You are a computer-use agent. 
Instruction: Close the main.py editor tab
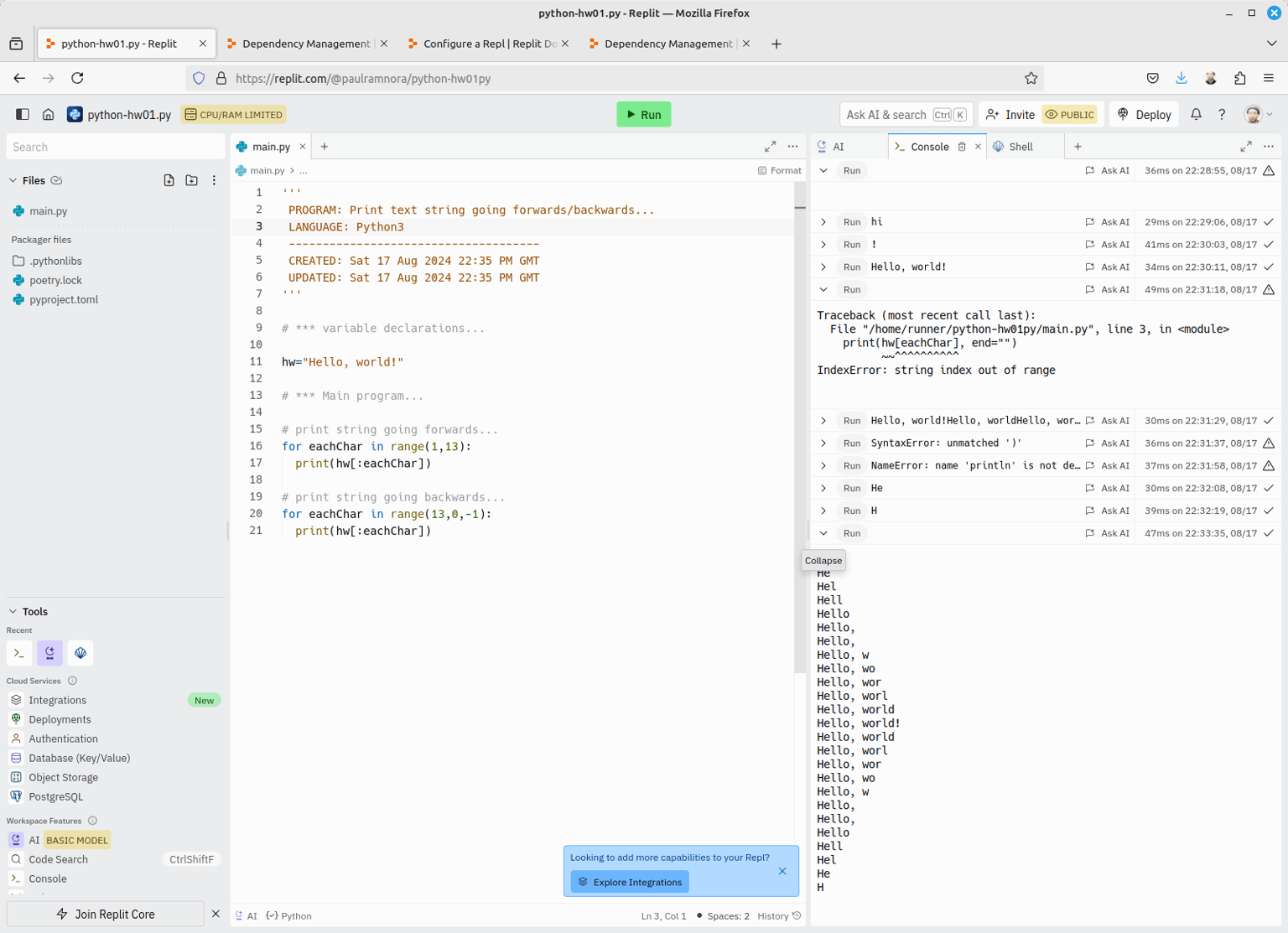pyautogui.click(x=303, y=147)
